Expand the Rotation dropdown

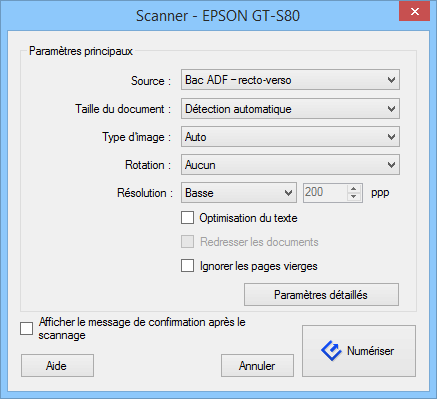pos(290,165)
